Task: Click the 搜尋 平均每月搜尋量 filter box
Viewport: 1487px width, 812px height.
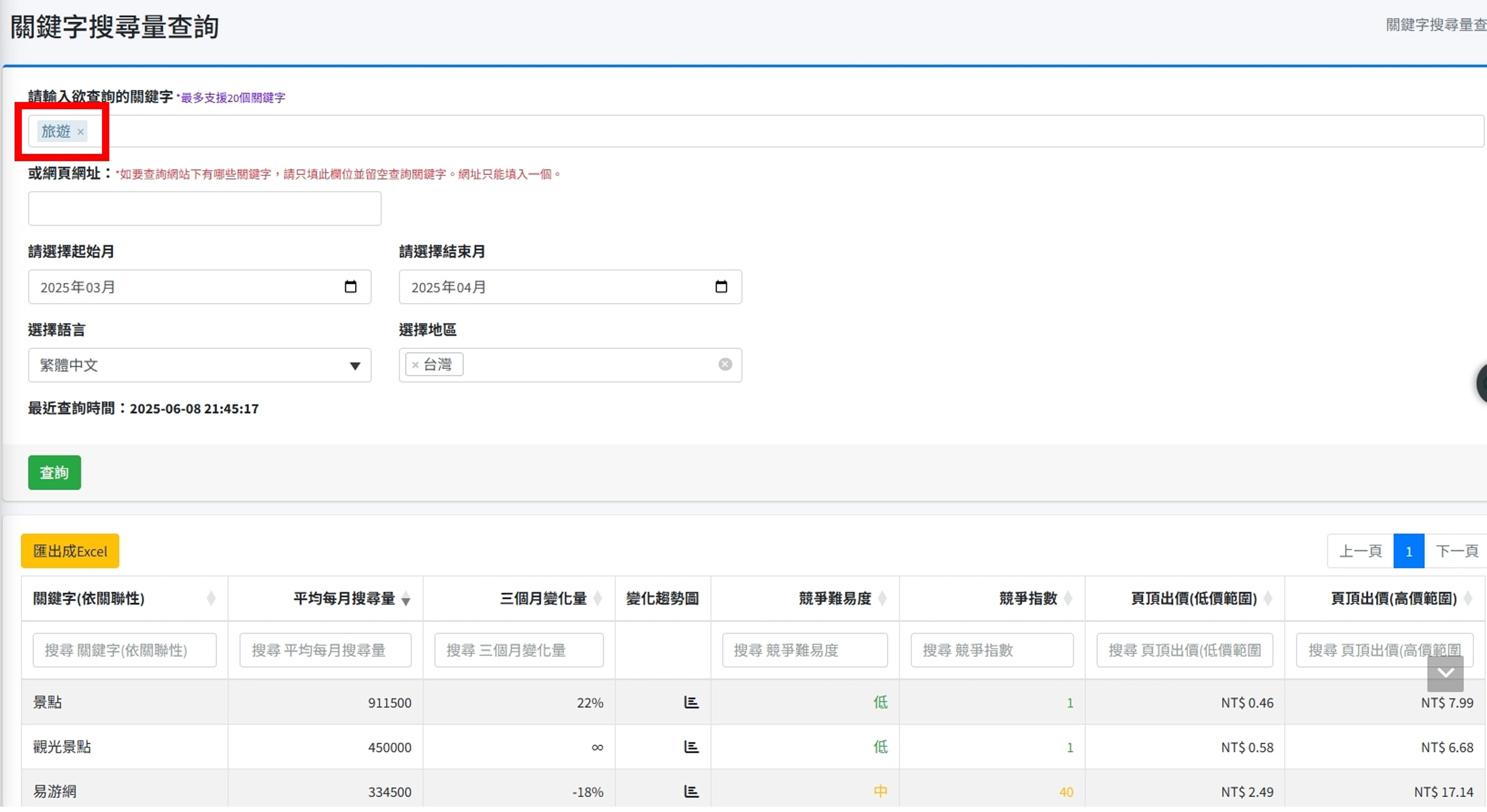Action: click(x=325, y=650)
